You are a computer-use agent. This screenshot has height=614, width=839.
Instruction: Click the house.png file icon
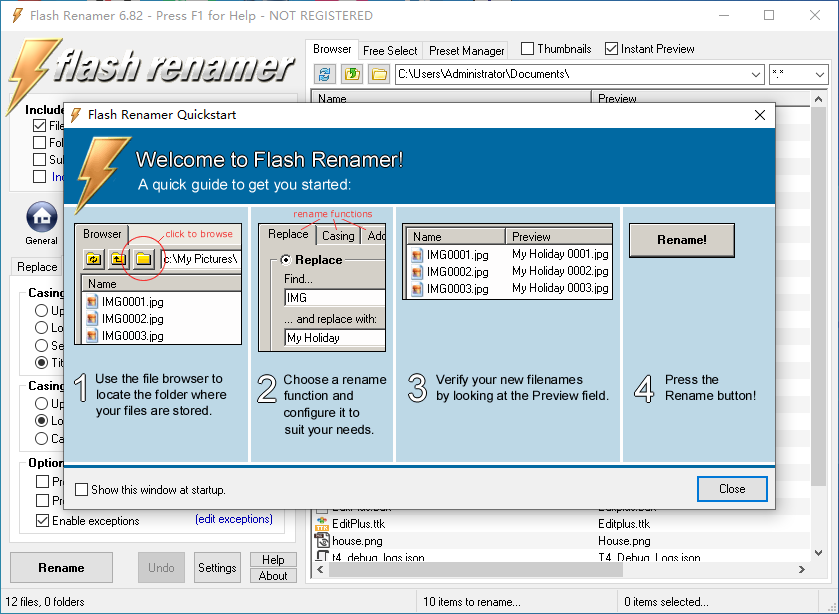[322, 541]
